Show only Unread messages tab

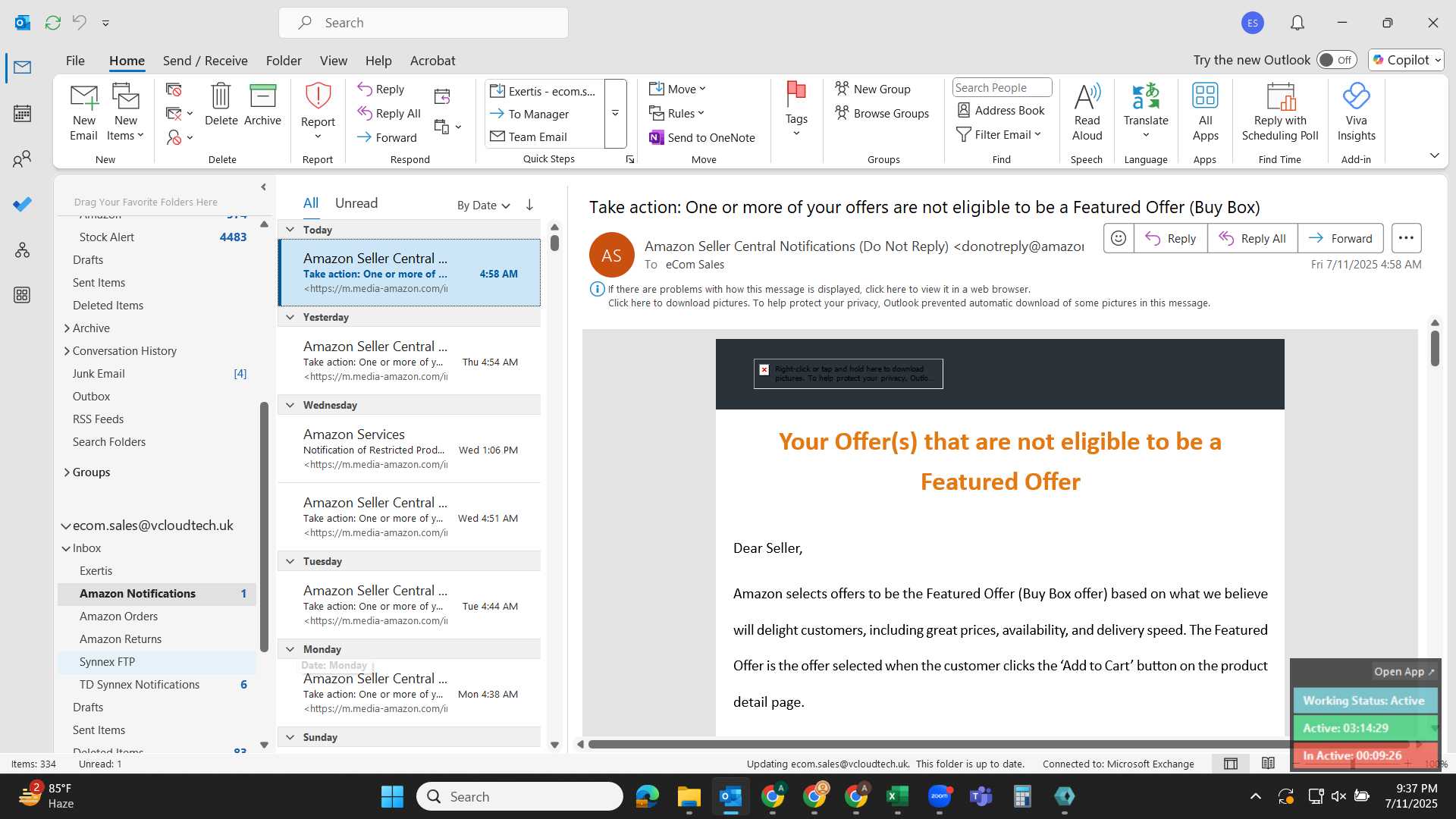(x=356, y=203)
